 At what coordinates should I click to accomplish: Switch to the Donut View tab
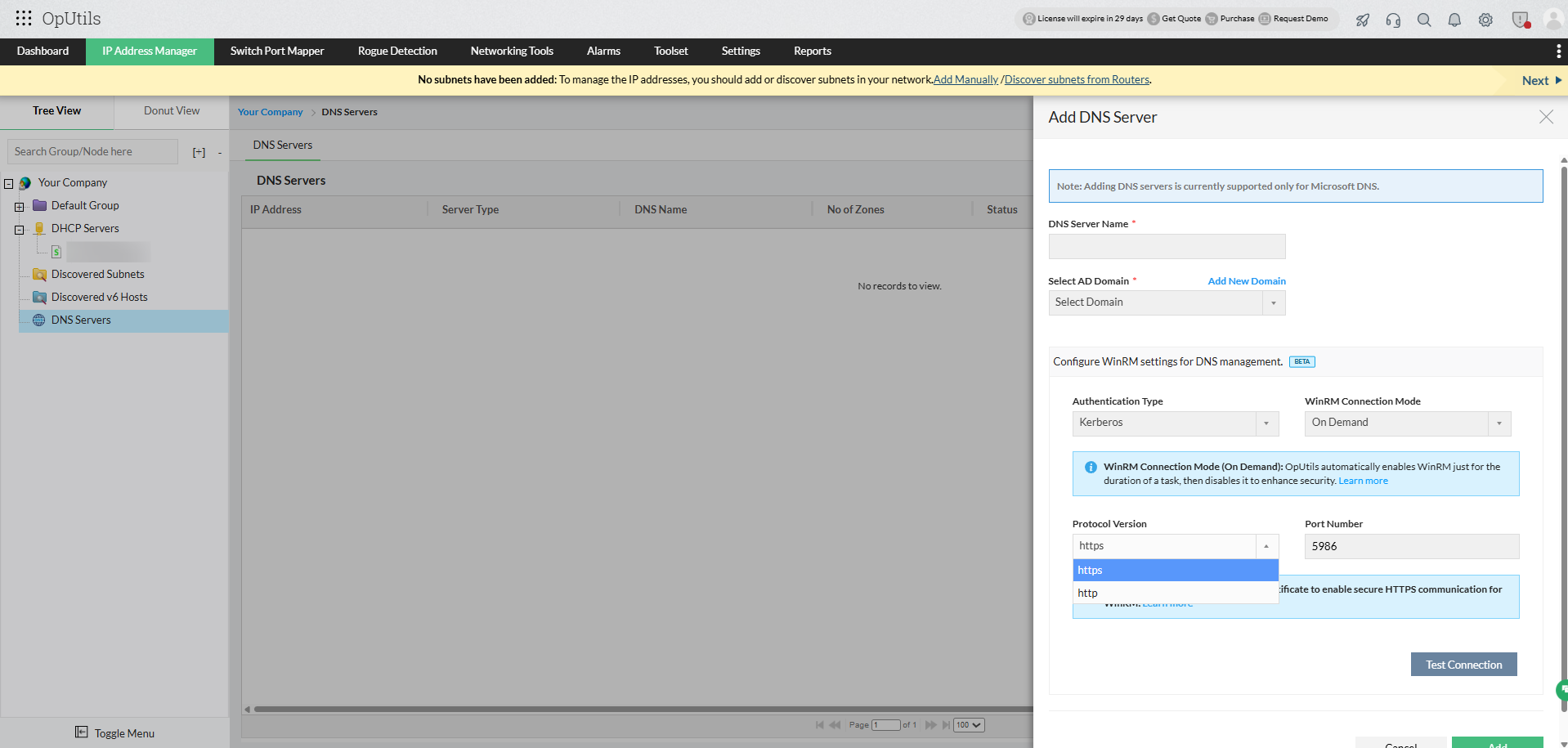[x=172, y=112]
